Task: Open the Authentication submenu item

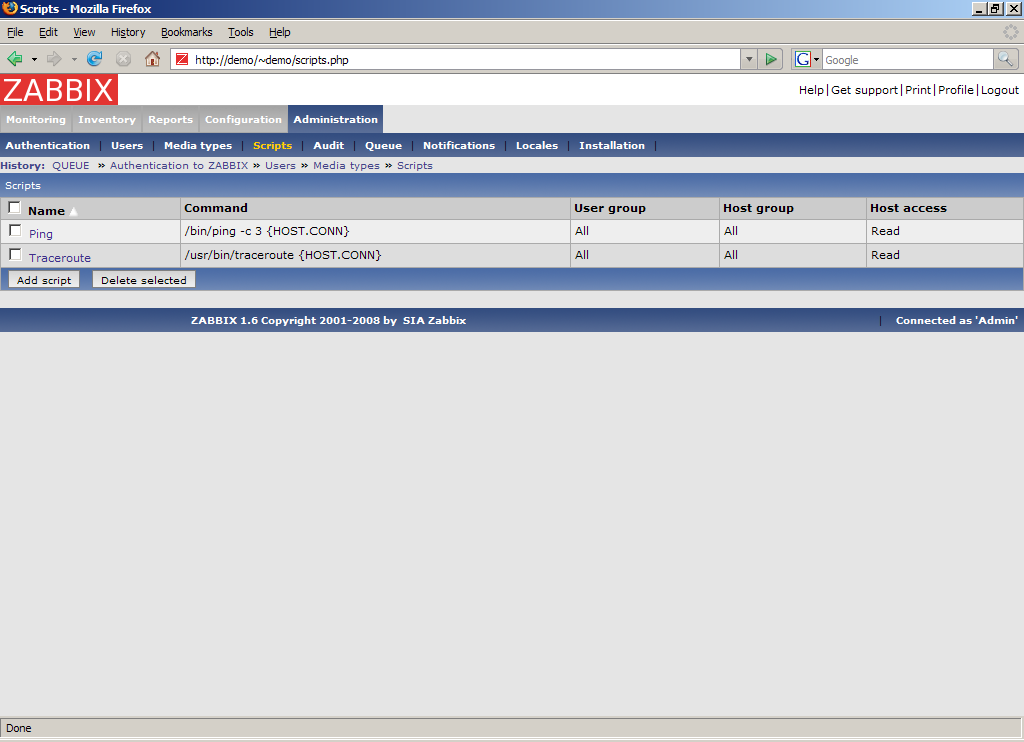Action: click(48, 146)
